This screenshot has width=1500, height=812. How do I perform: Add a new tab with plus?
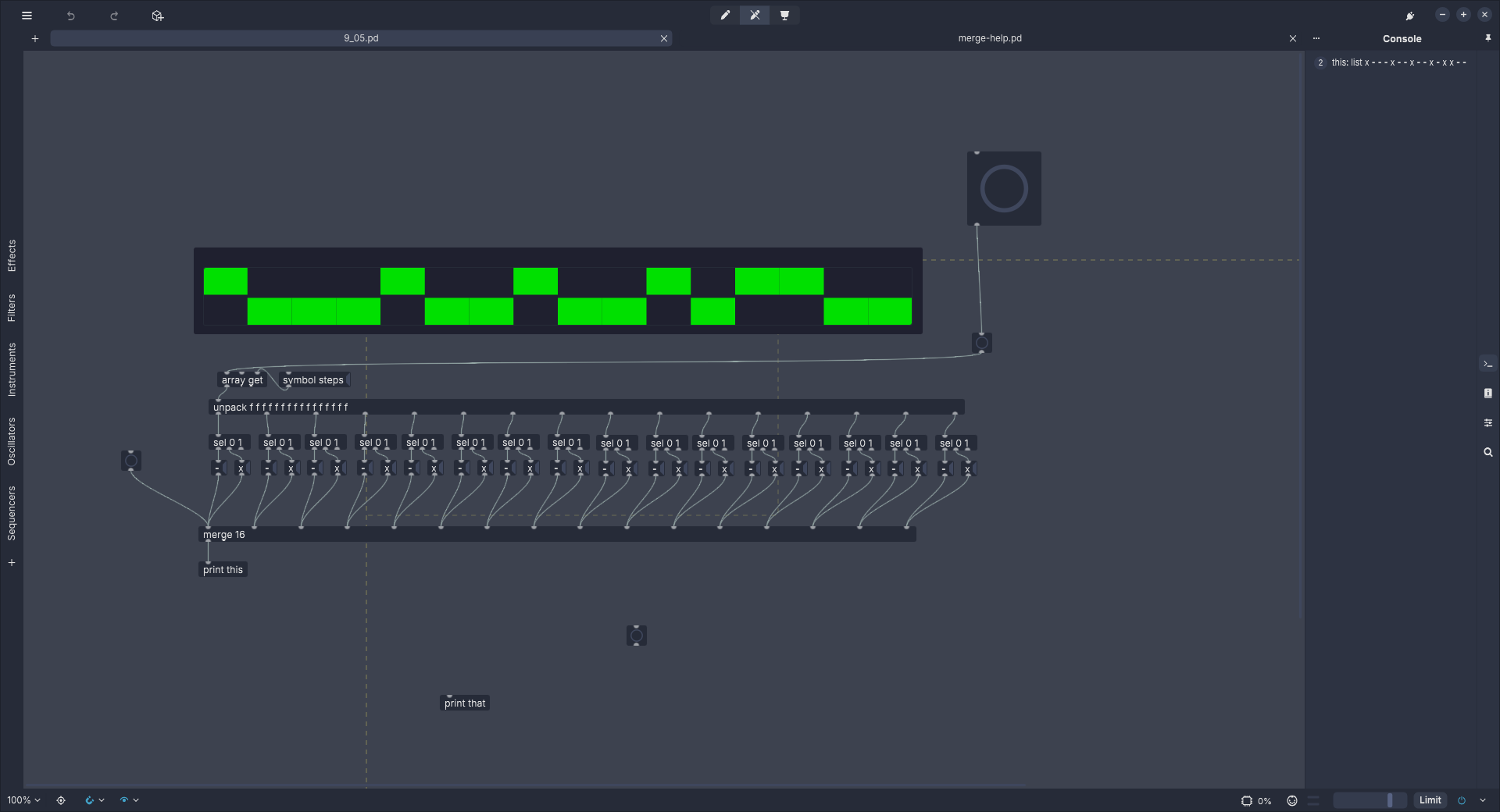pyautogui.click(x=35, y=38)
